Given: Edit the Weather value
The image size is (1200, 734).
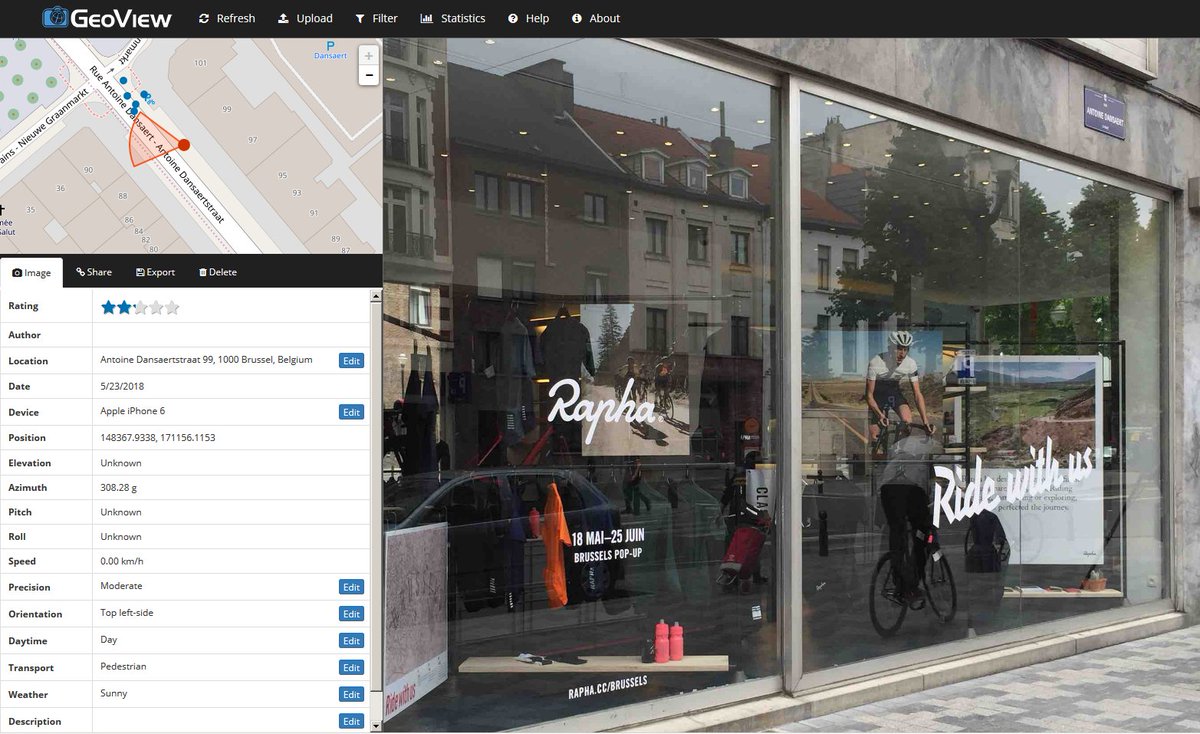Looking at the screenshot, I should 351,695.
